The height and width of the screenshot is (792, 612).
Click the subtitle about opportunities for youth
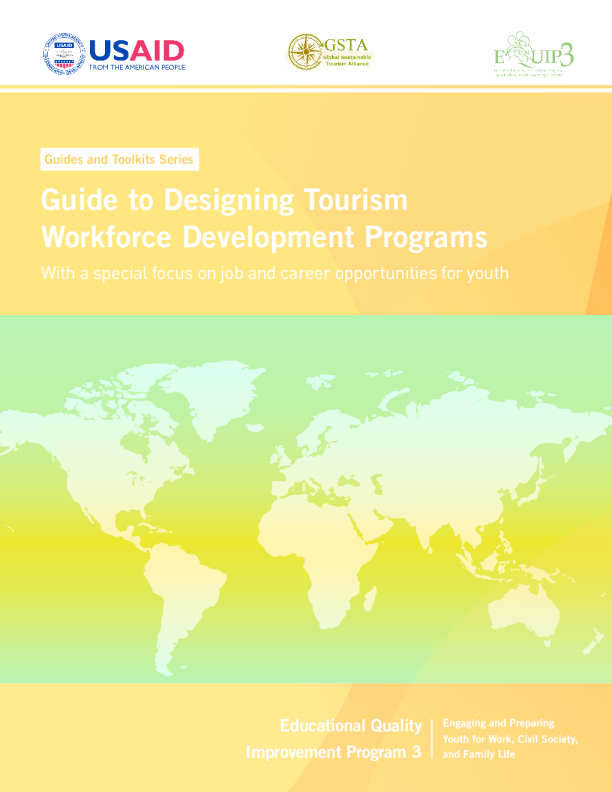[275, 273]
